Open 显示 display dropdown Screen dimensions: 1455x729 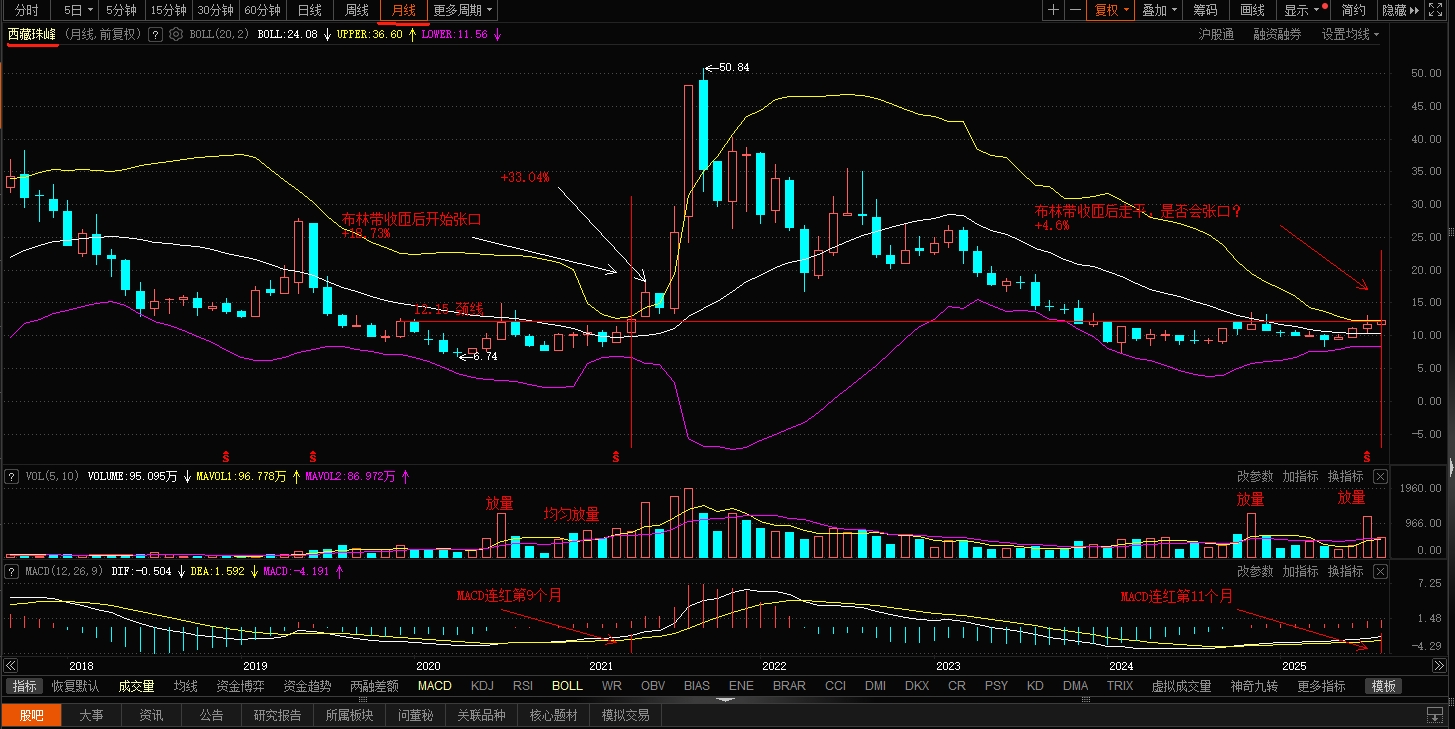point(1304,10)
